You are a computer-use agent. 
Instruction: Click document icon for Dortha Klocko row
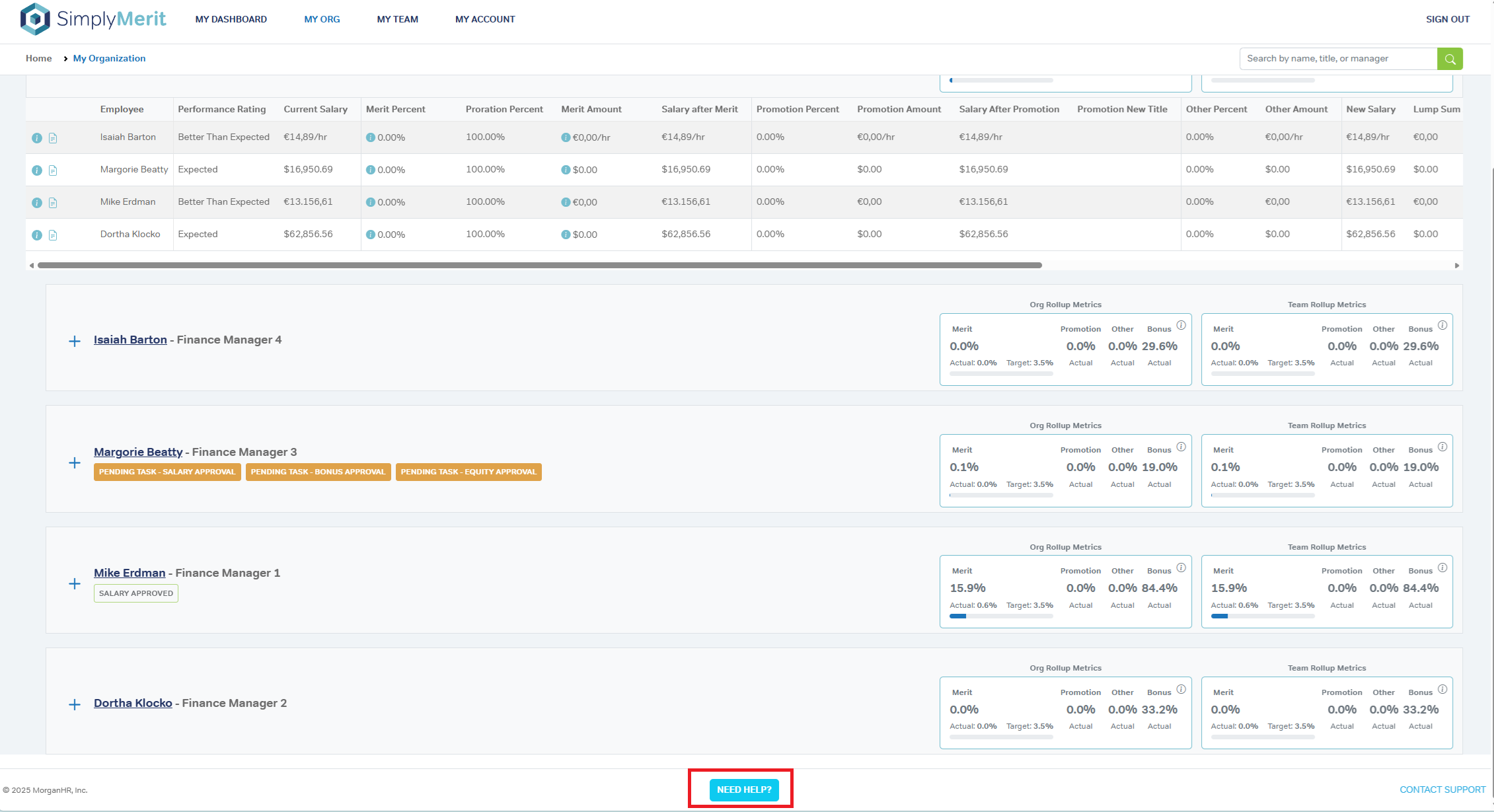[x=53, y=235]
